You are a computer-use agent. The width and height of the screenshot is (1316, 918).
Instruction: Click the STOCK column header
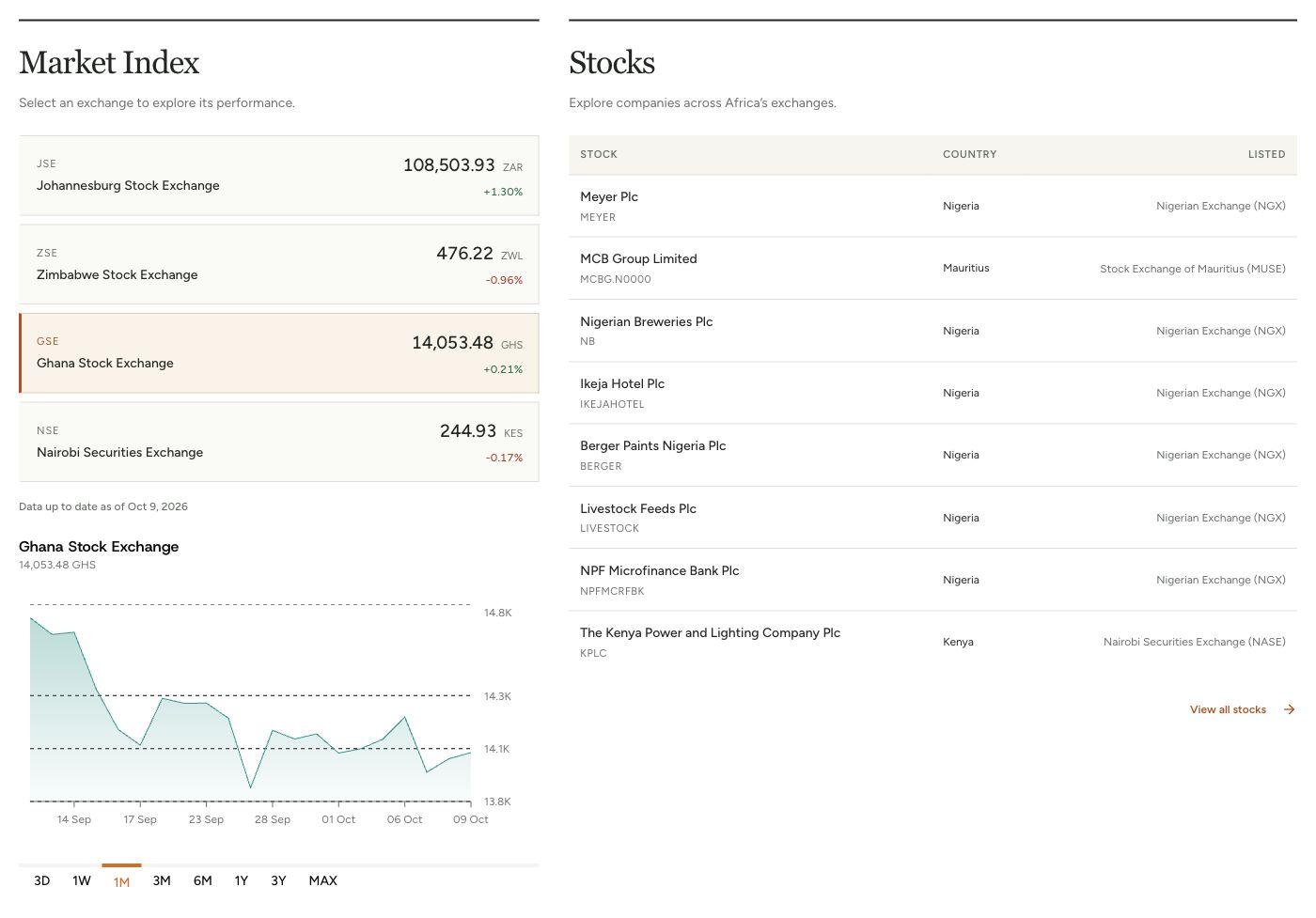(x=599, y=154)
